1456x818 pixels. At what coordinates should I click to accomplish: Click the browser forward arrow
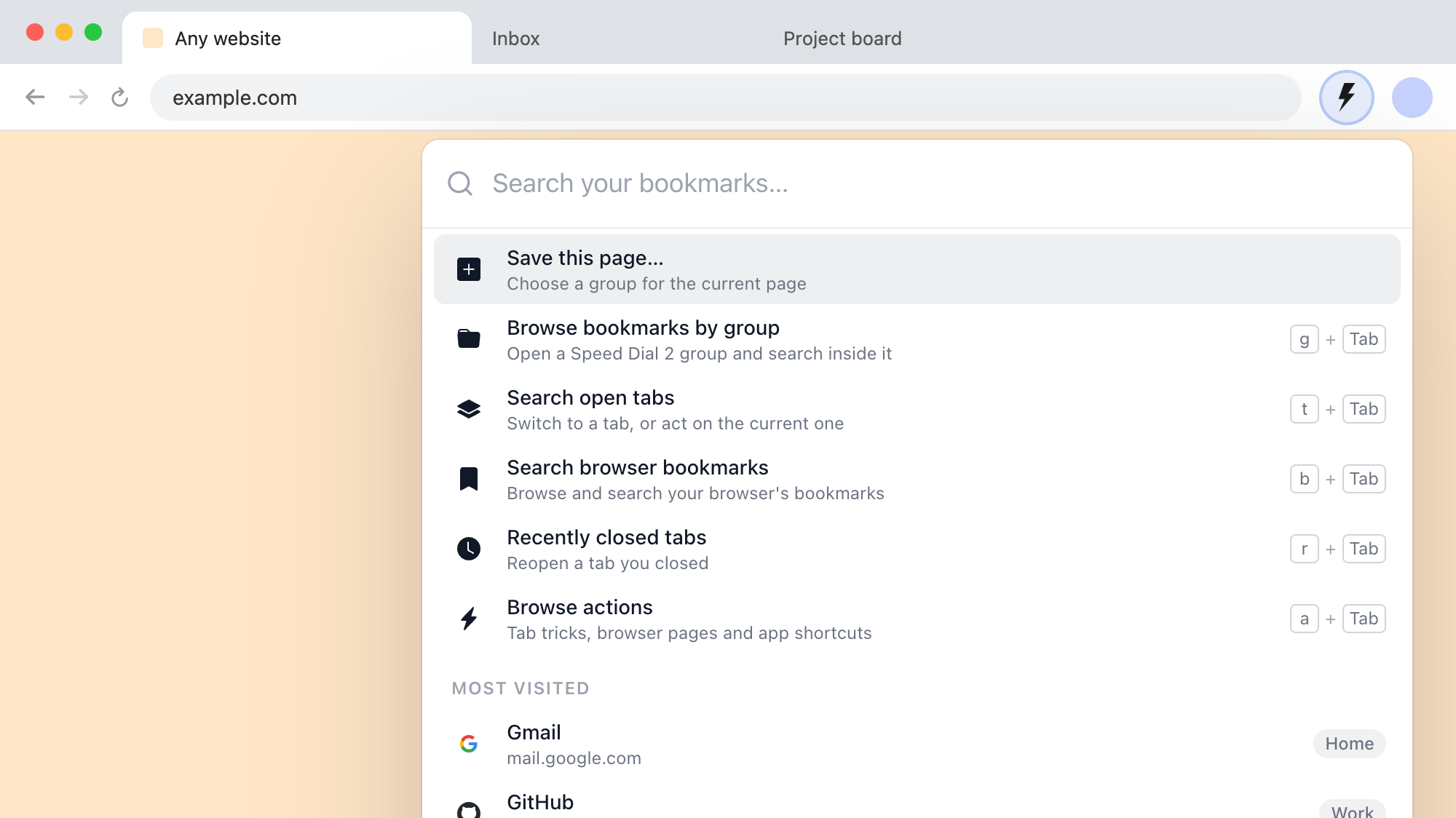79,97
